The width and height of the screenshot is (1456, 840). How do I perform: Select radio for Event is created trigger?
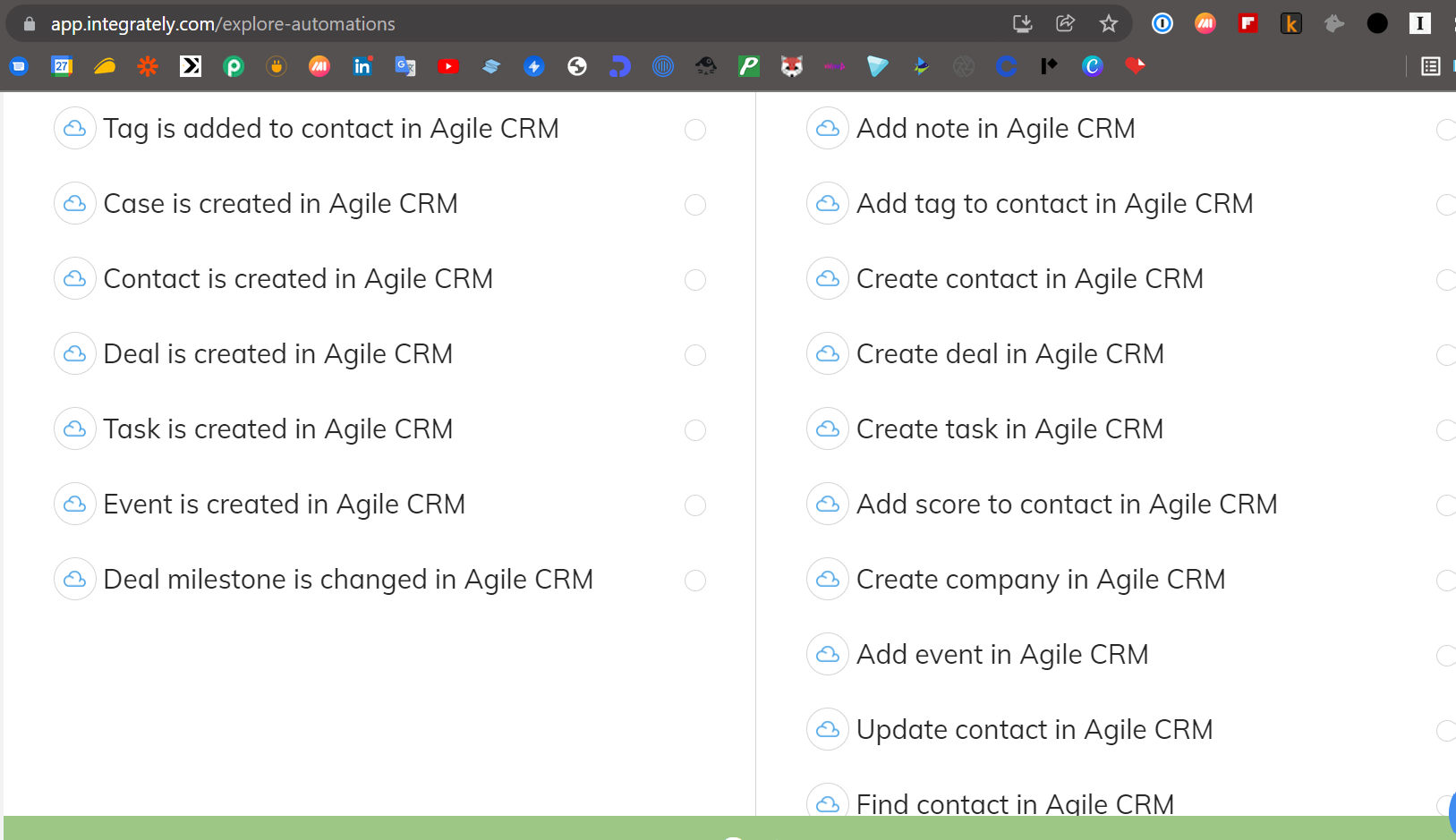[695, 505]
